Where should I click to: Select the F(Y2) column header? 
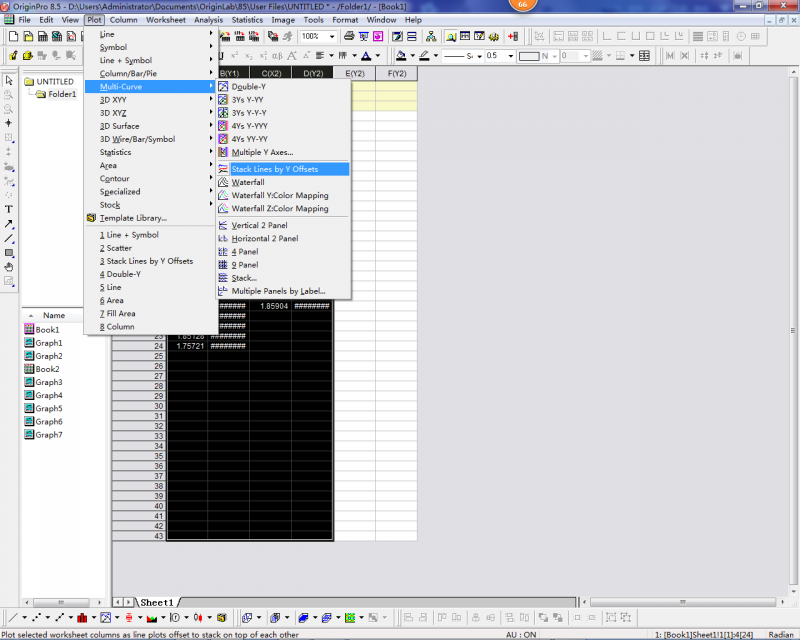click(396, 73)
